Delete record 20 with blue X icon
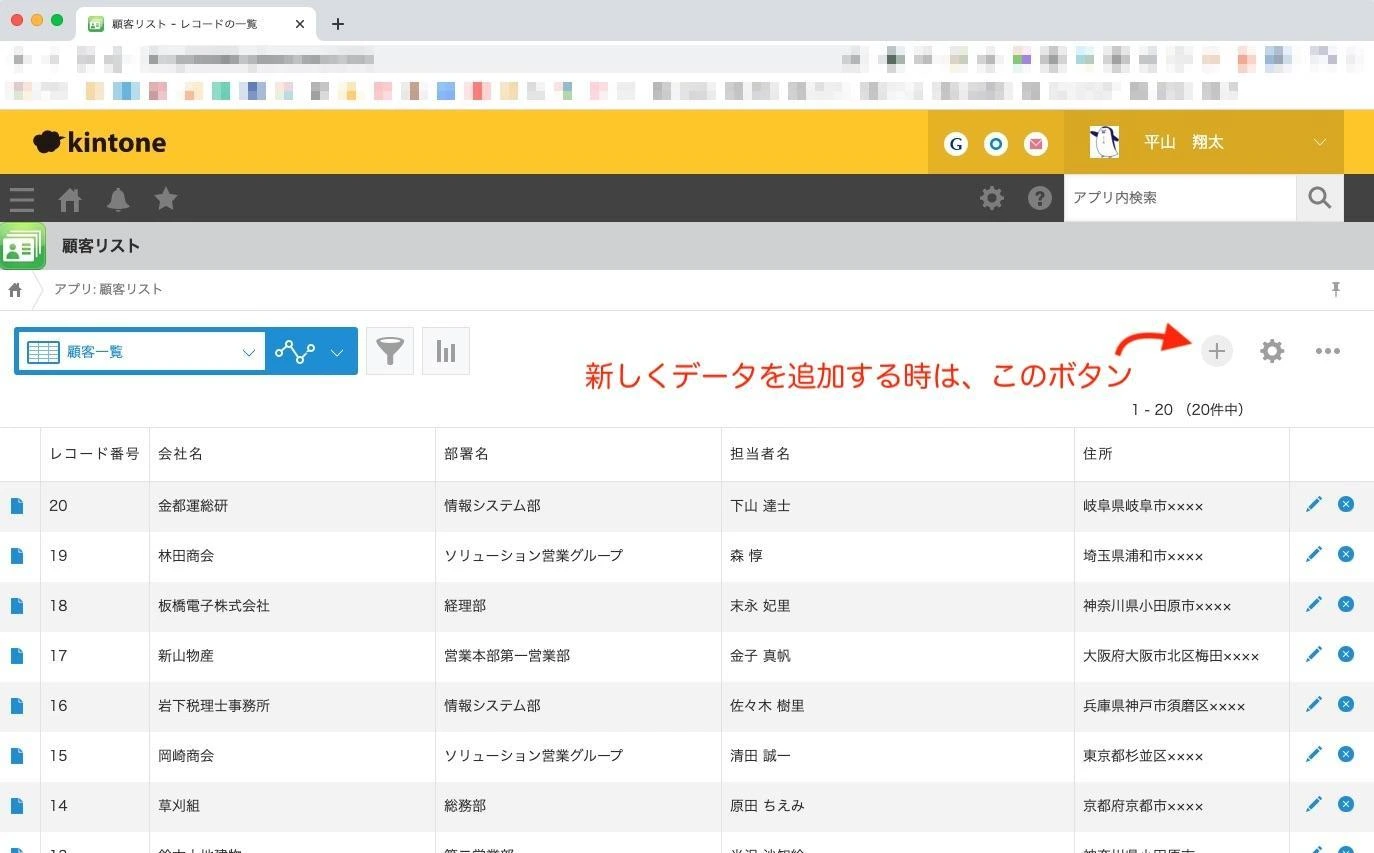 click(x=1346, y=504)
